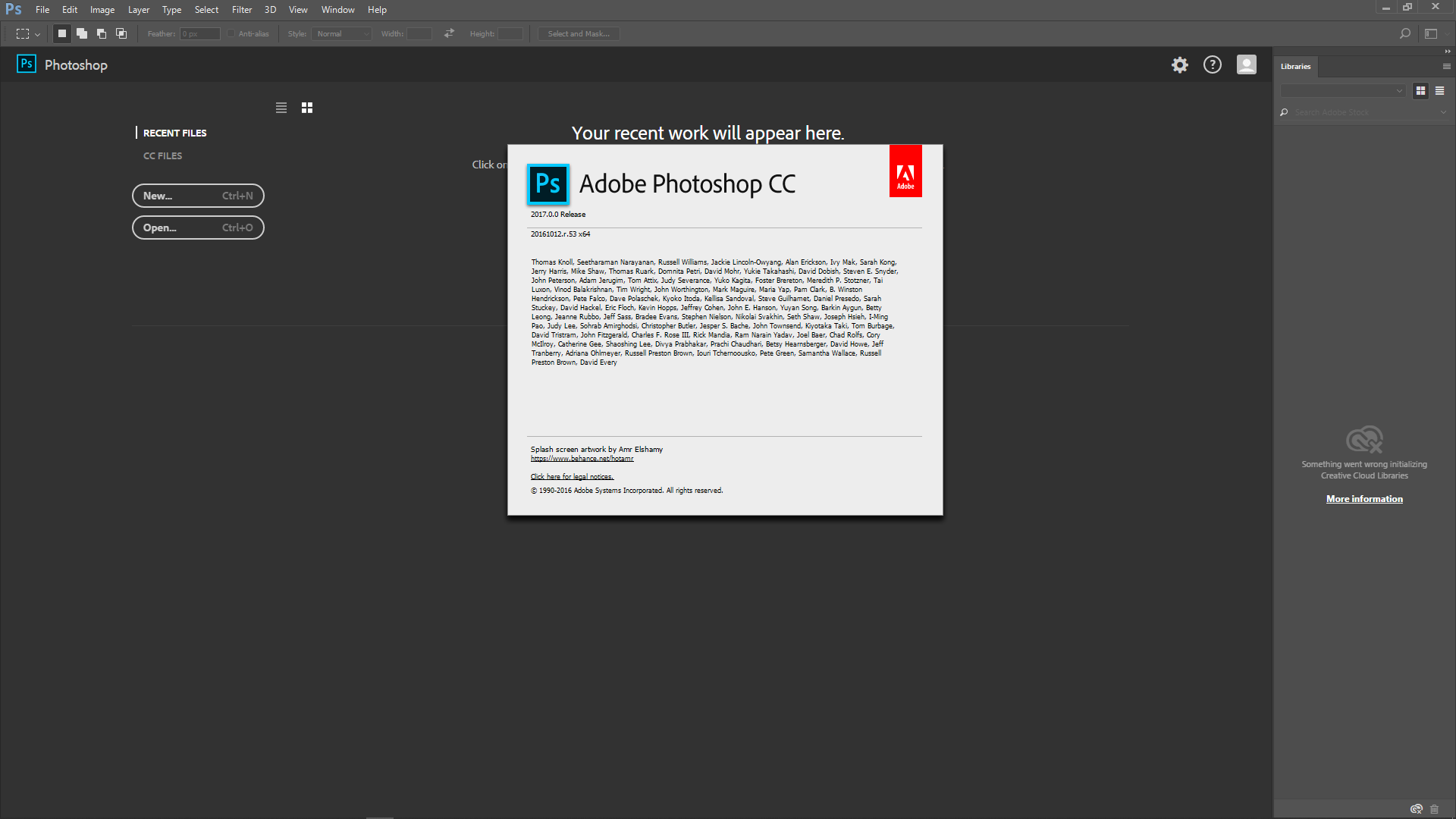The width and height of the screenshot is (1456, 819).
Task: Choose the Intersect with selection icon
Action: pos(121,34)
